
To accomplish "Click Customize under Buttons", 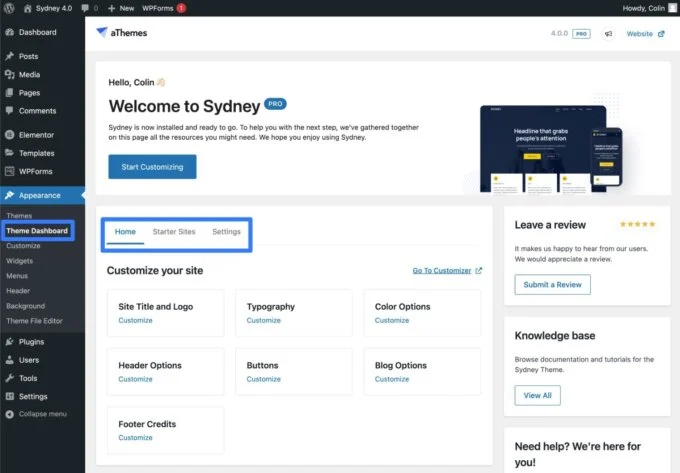I will (x=264, y=379).
